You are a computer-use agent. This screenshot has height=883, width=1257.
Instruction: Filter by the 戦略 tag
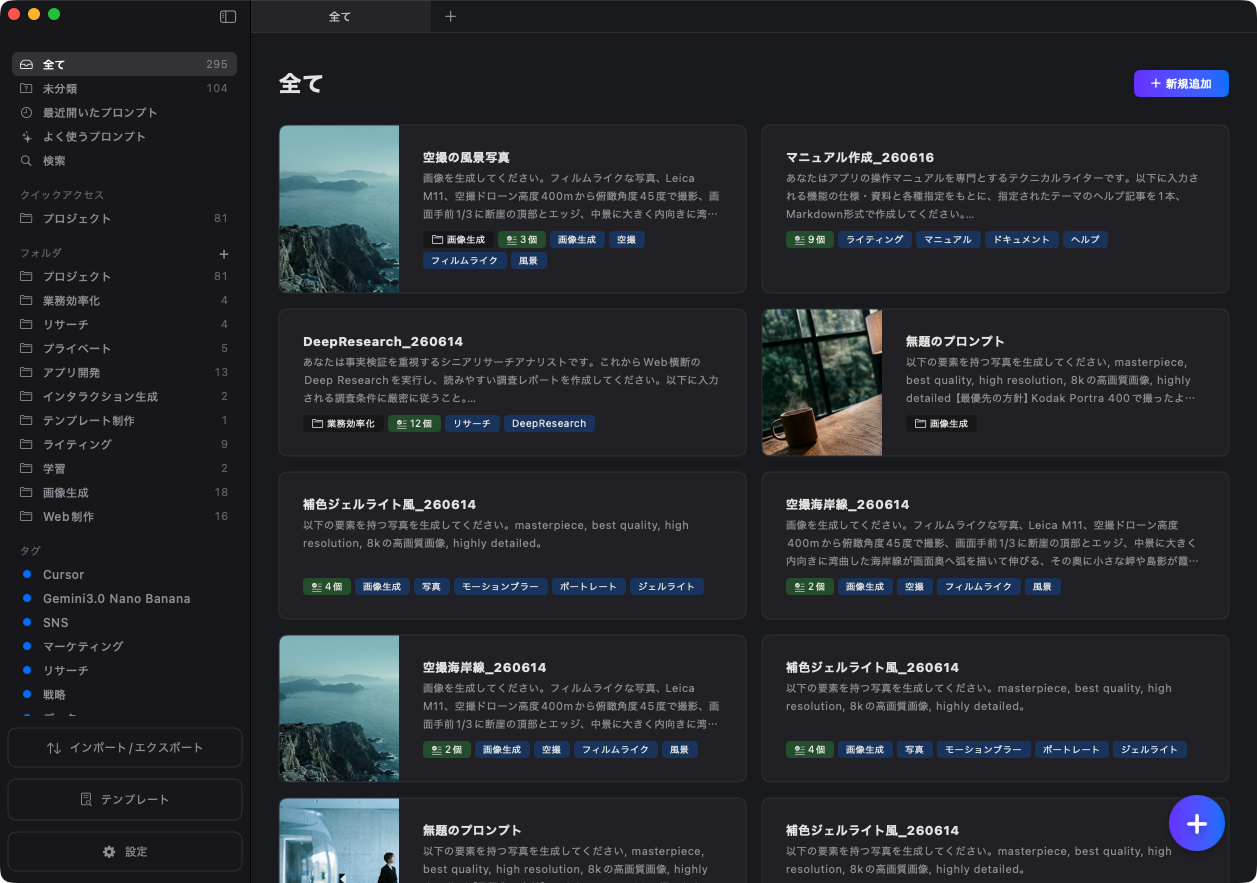pos(124,694)
